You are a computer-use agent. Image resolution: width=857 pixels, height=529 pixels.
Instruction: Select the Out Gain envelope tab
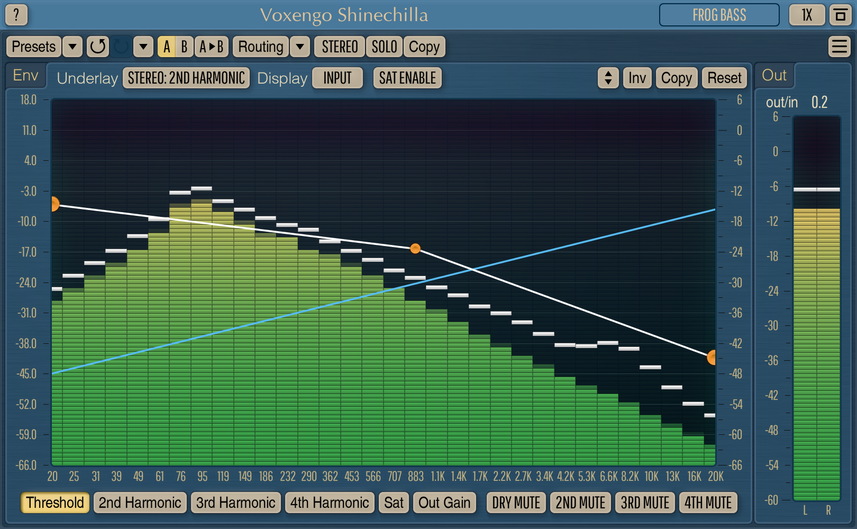tap(445, 502)
